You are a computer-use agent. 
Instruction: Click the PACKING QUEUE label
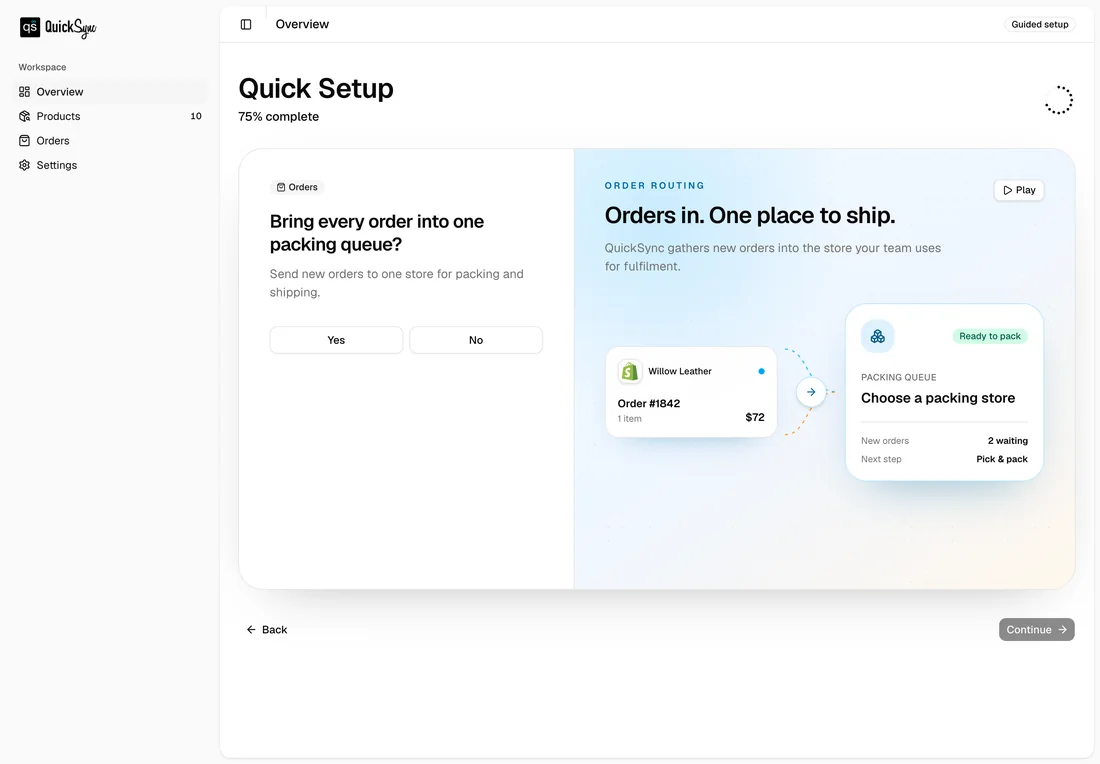pos(899,377)
